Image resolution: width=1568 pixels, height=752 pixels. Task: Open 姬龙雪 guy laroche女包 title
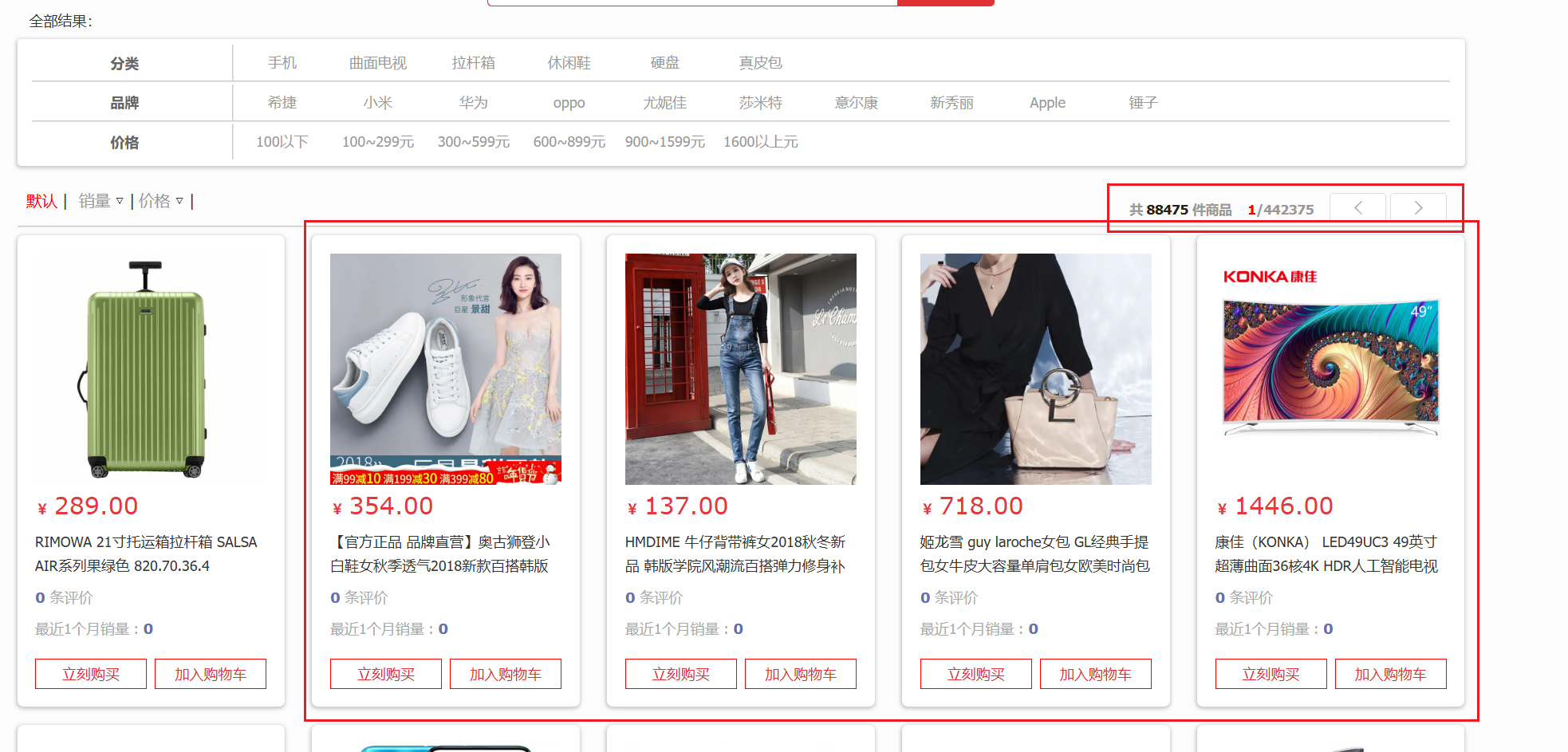click(x=1035, y=554)
